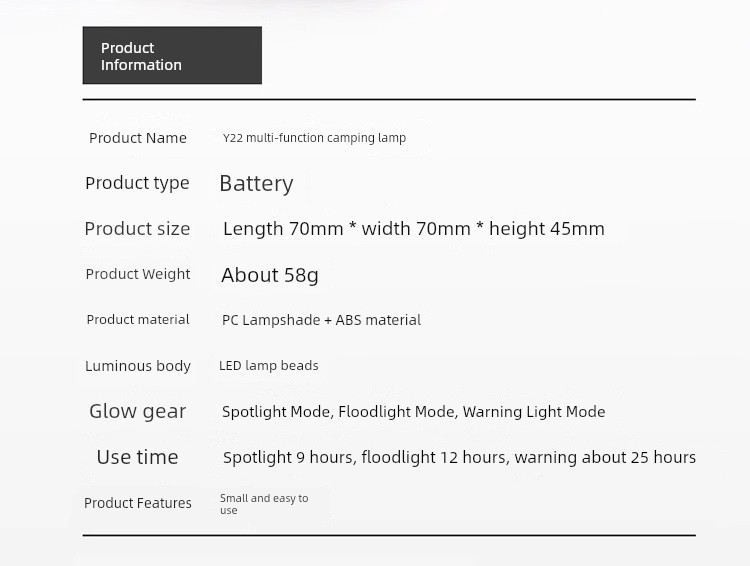Select the Product Weight label

138,274
